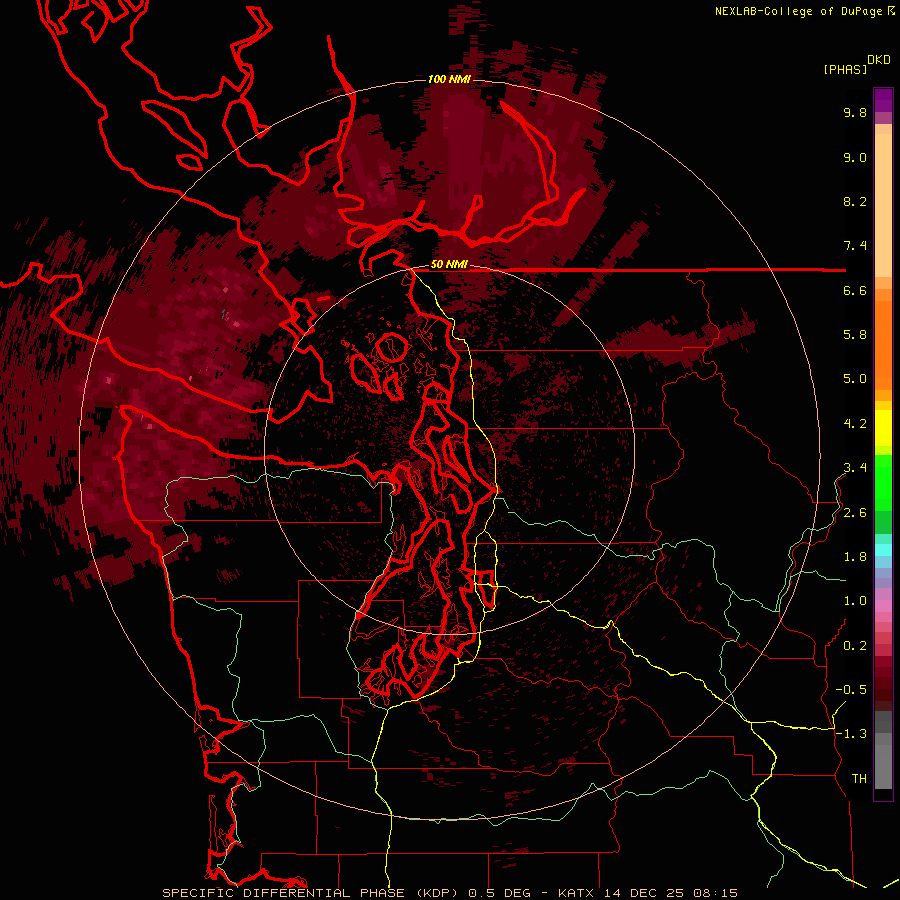Screen dimensions: 900x900
Task: Click the 2.6 value on color scale
Action: (x=855, y=513)
